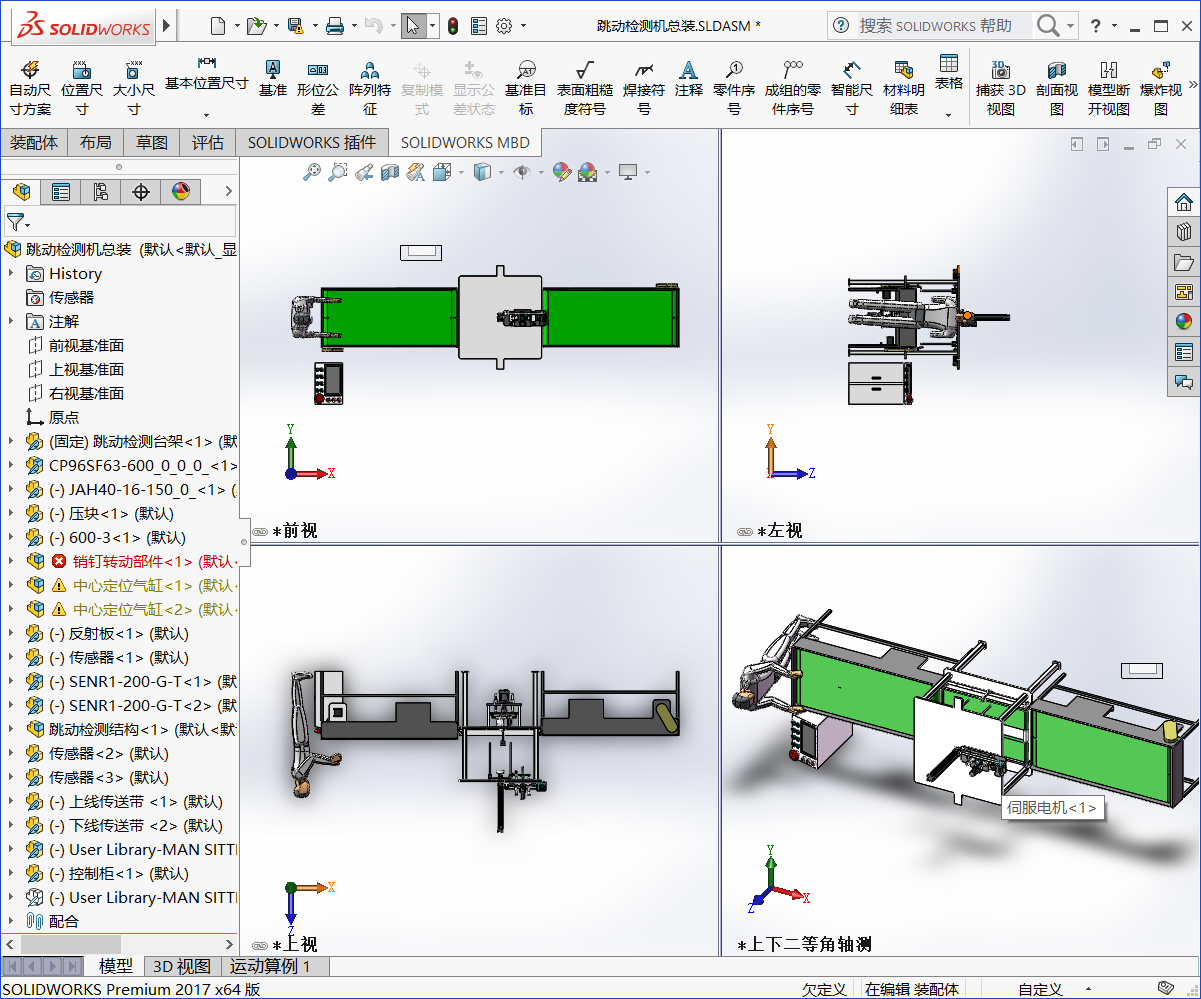Select the Size Dimension tool (大小尺寸)
This screenshot has height=999, width=1201.
point(133,87)
